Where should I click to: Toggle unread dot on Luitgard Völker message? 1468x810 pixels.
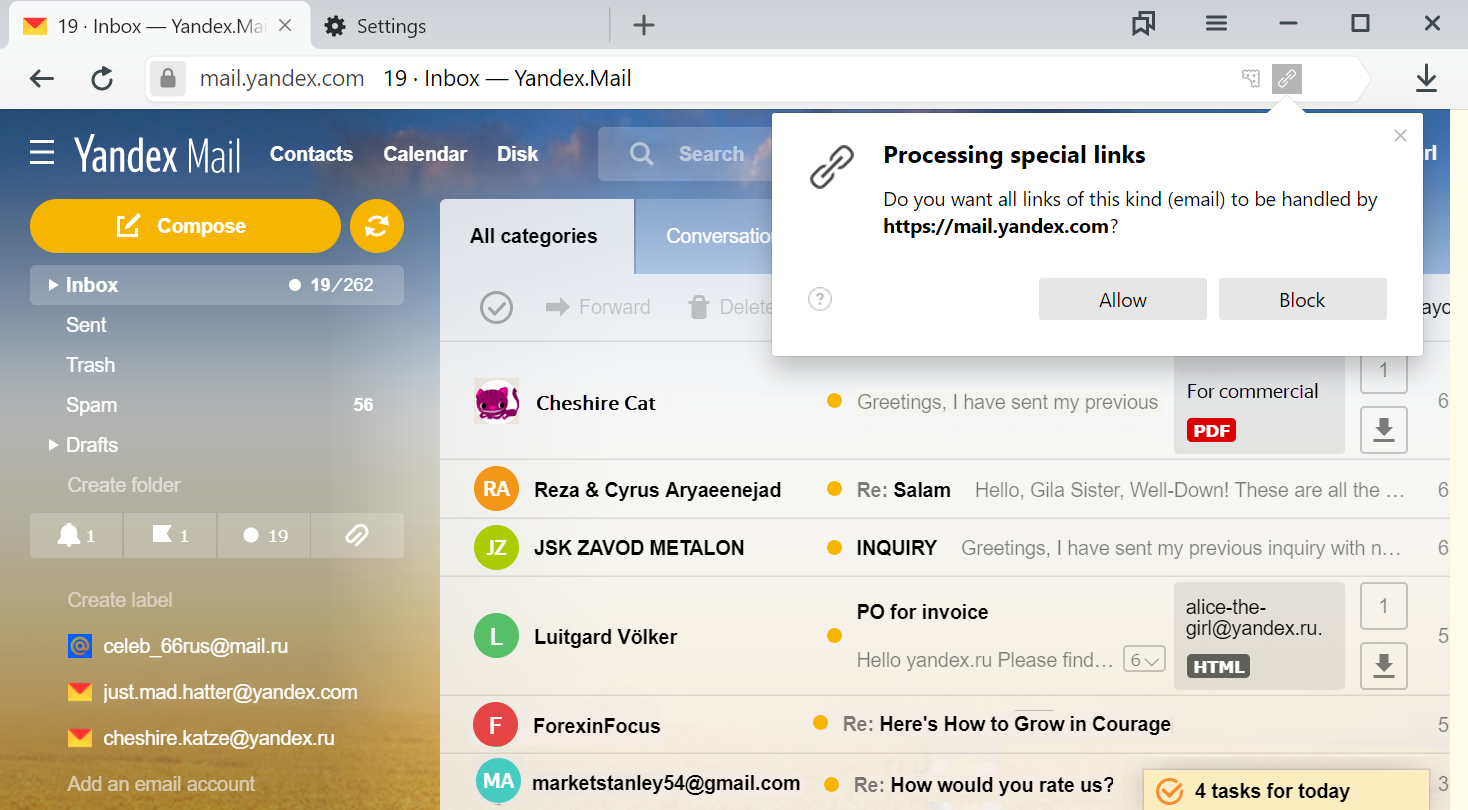[x=834, y=636]
